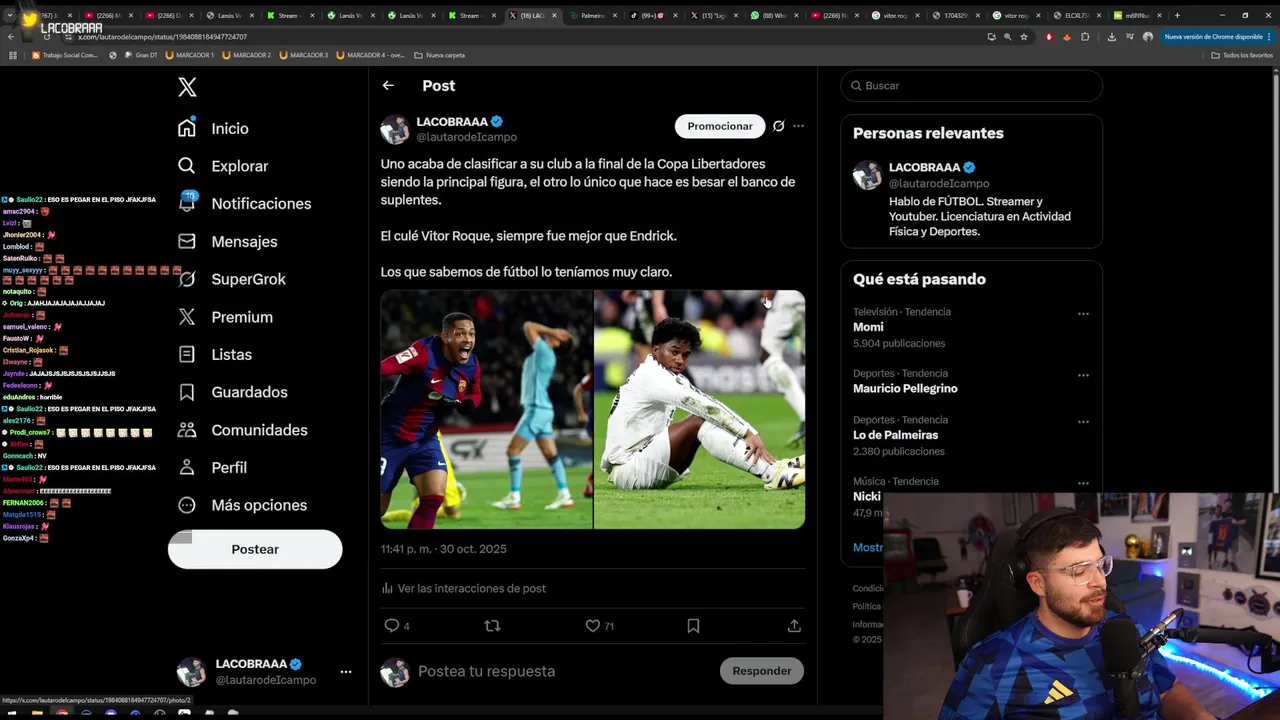Like the post with 71 likes
The width and height of the screenshot is (1280, 720).
[x=593, y=626]
